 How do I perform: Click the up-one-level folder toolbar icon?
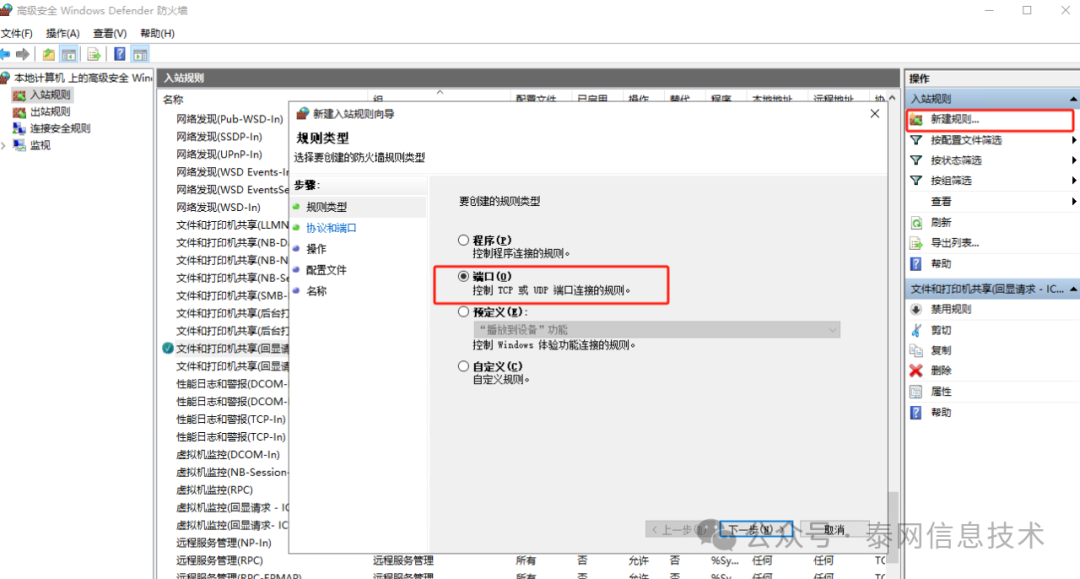click(48, 54)
